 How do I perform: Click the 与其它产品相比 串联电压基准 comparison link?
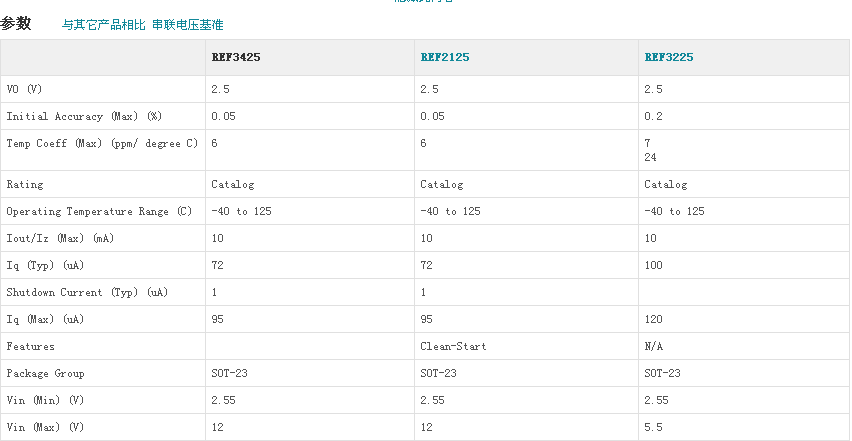tap(143, 24)
